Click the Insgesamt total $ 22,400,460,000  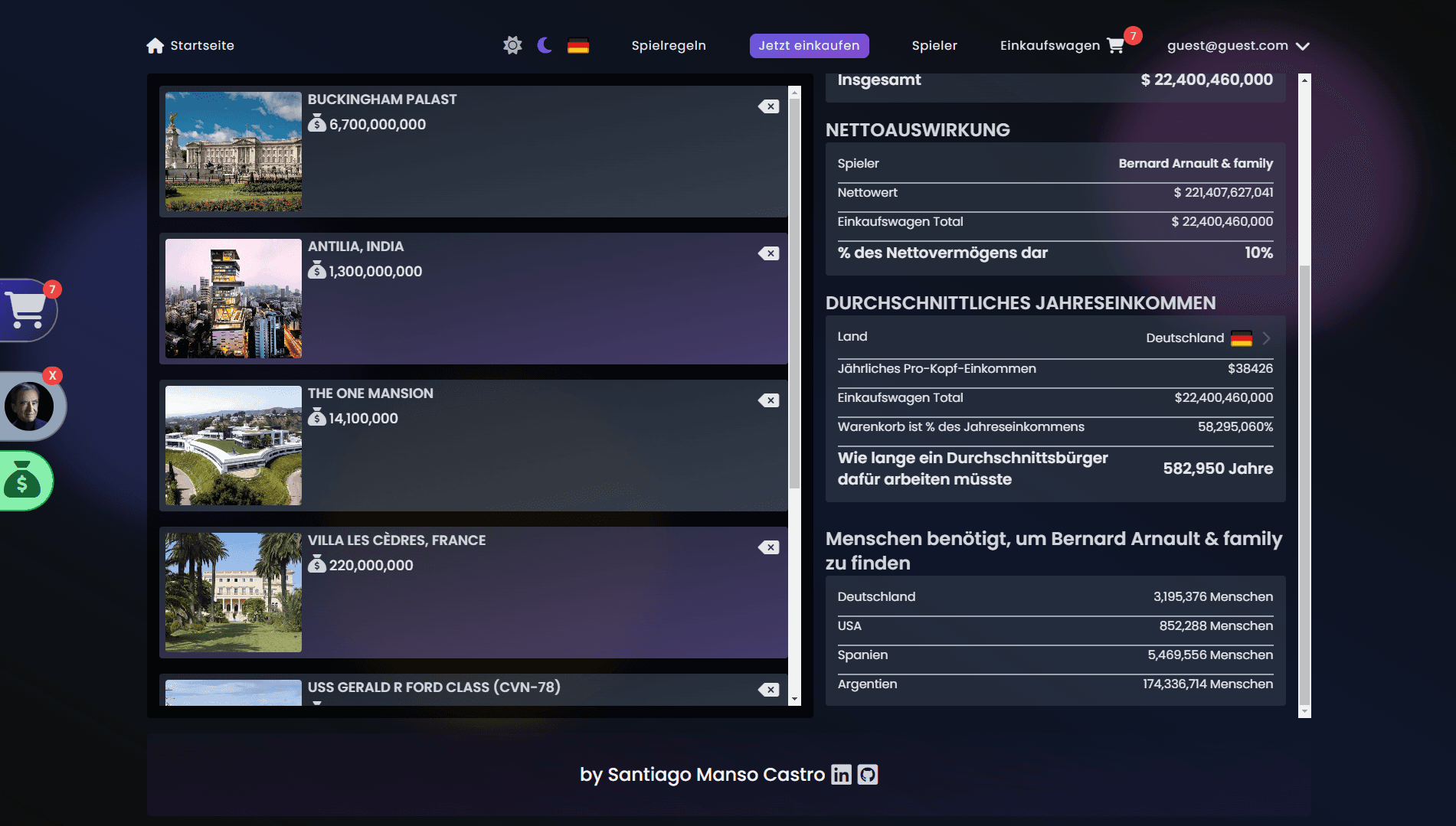tap(1207, 80)
